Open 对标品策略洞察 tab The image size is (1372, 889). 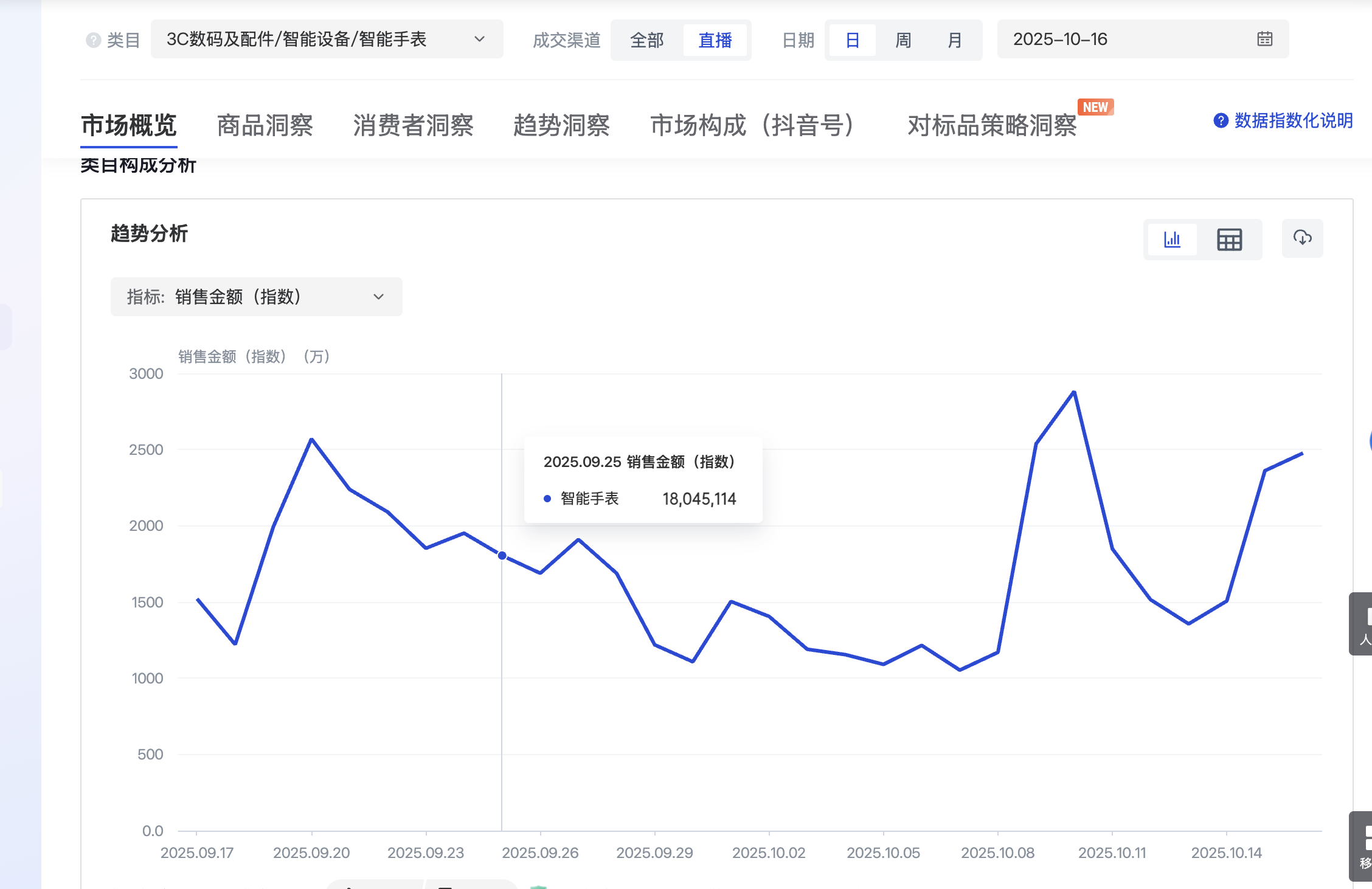[x=992, y=125]
